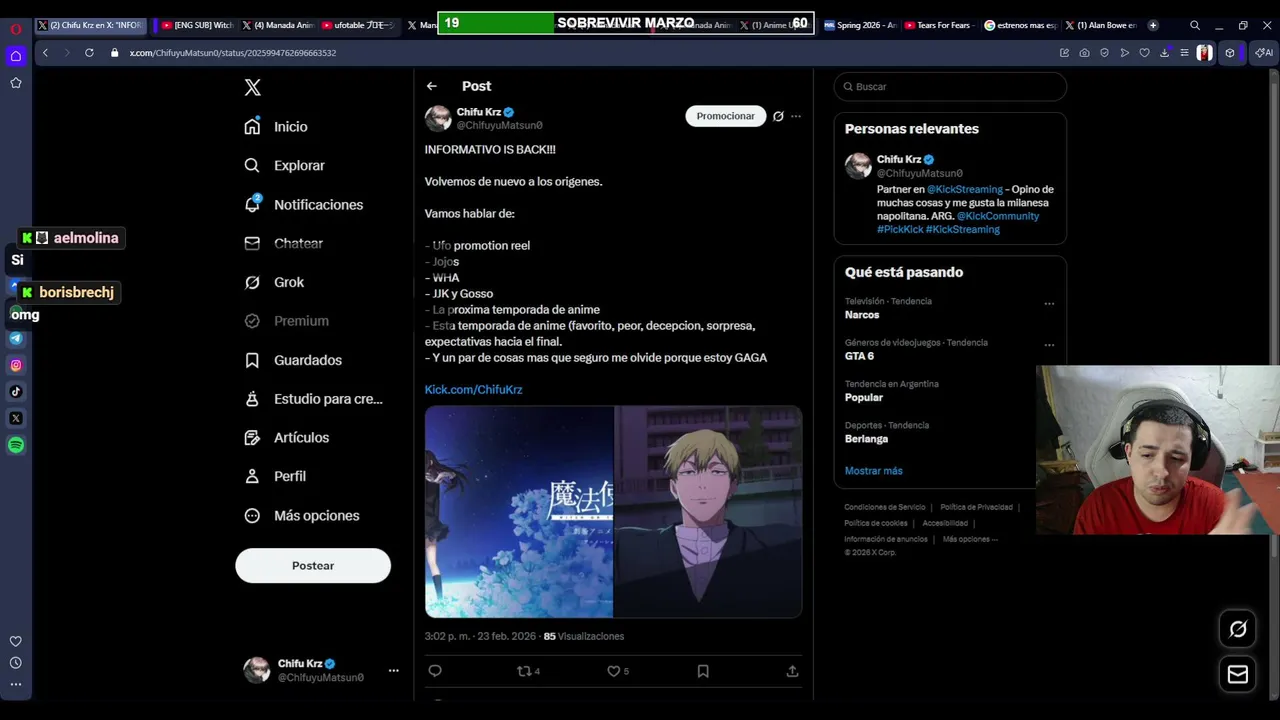Open Opera sidebar heart bookmarks icon
The width and height of the screenshot is (1280, 720).
pyautogui.click(x=16, y=641)
